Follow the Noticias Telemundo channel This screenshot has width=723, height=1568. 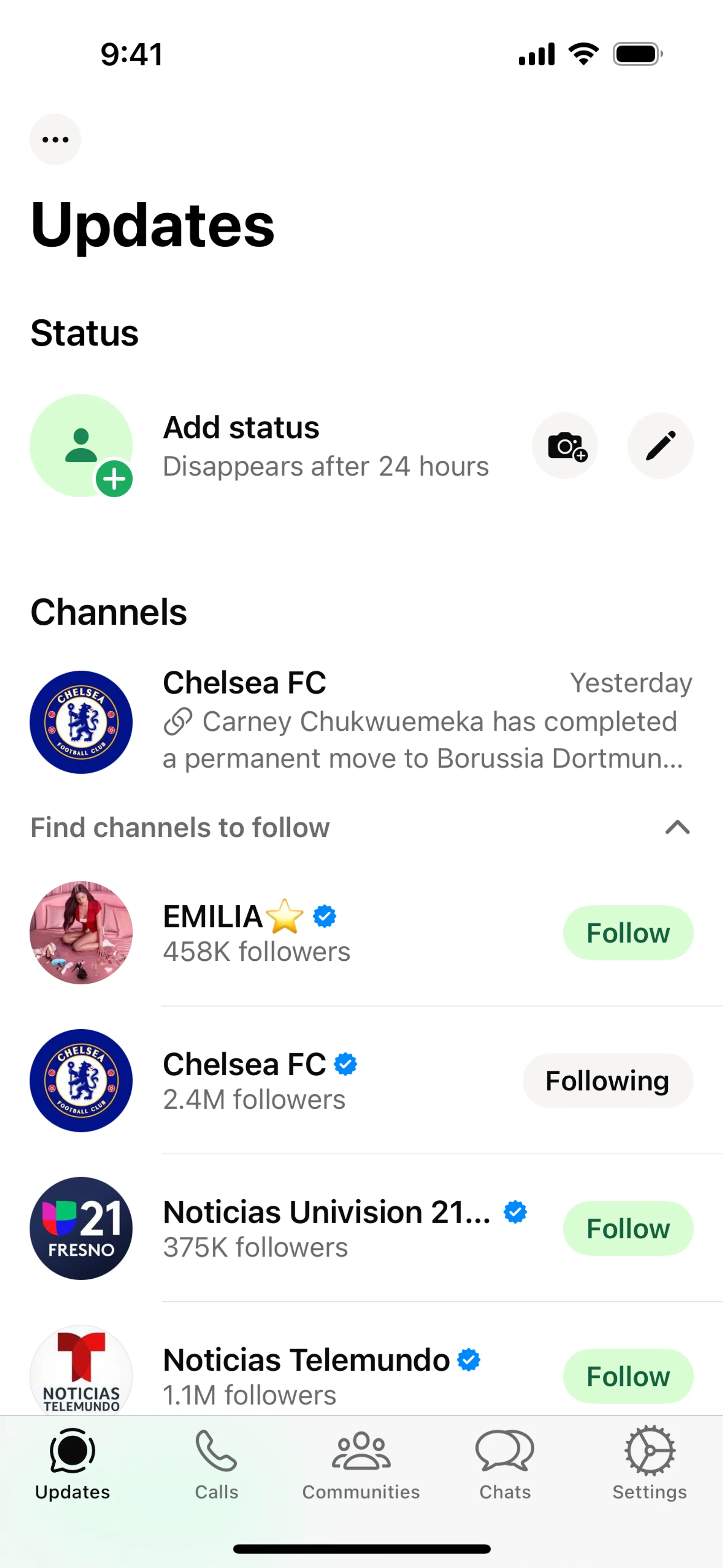pos(628,1376)
